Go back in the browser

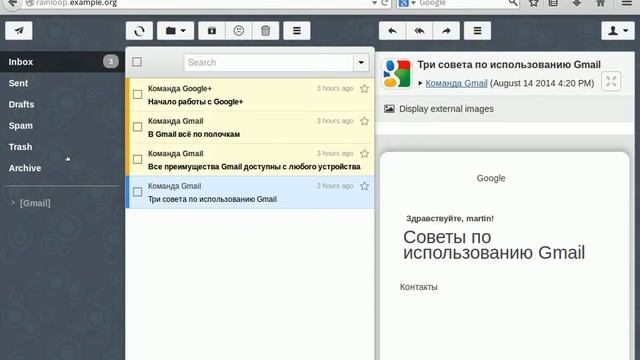13,3
